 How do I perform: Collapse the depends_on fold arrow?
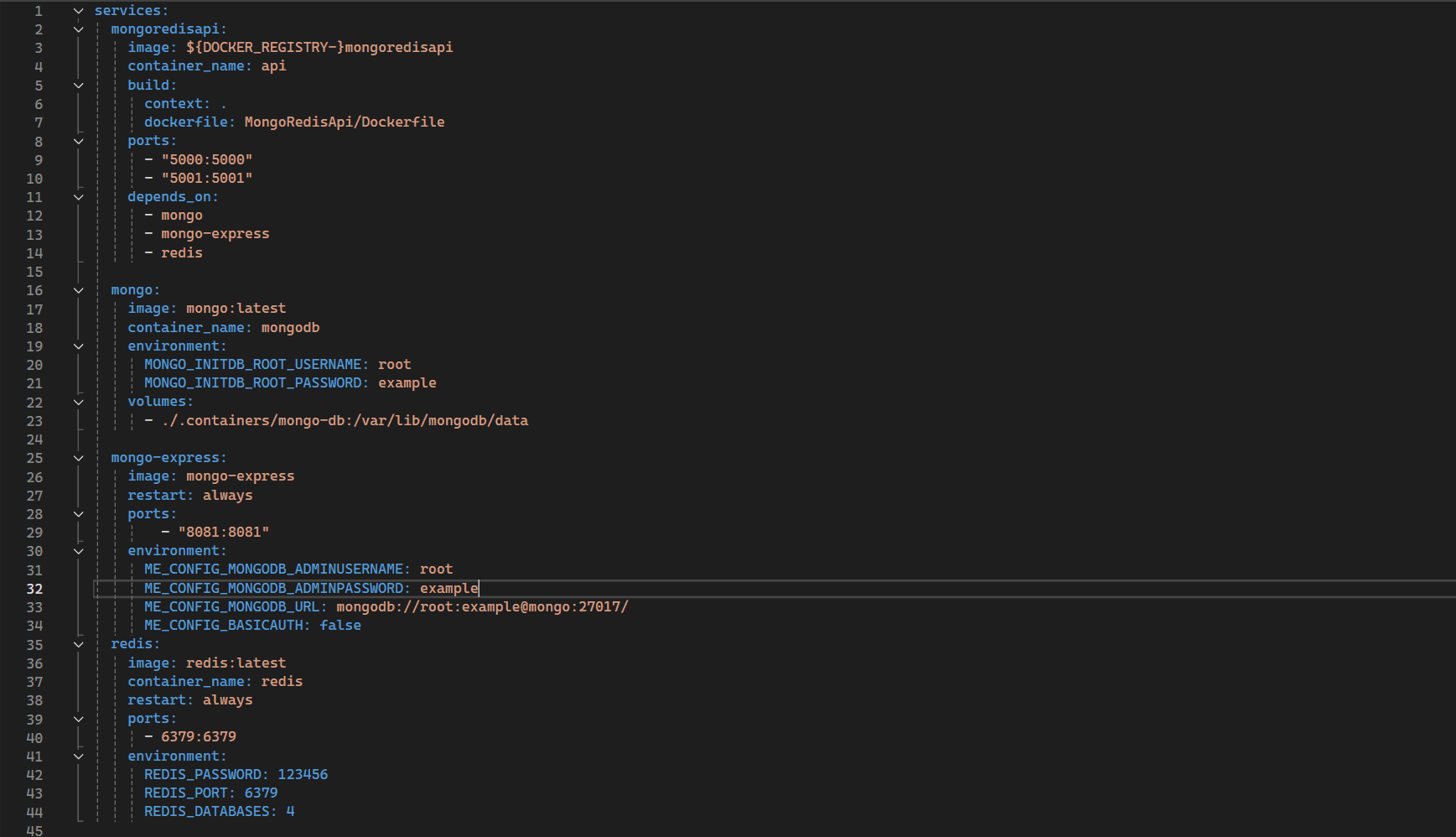[78, 197]
